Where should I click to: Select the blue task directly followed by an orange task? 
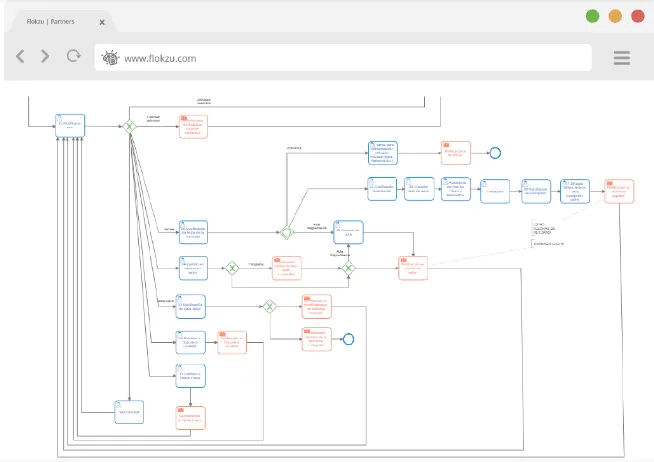[x=191, y=342]
